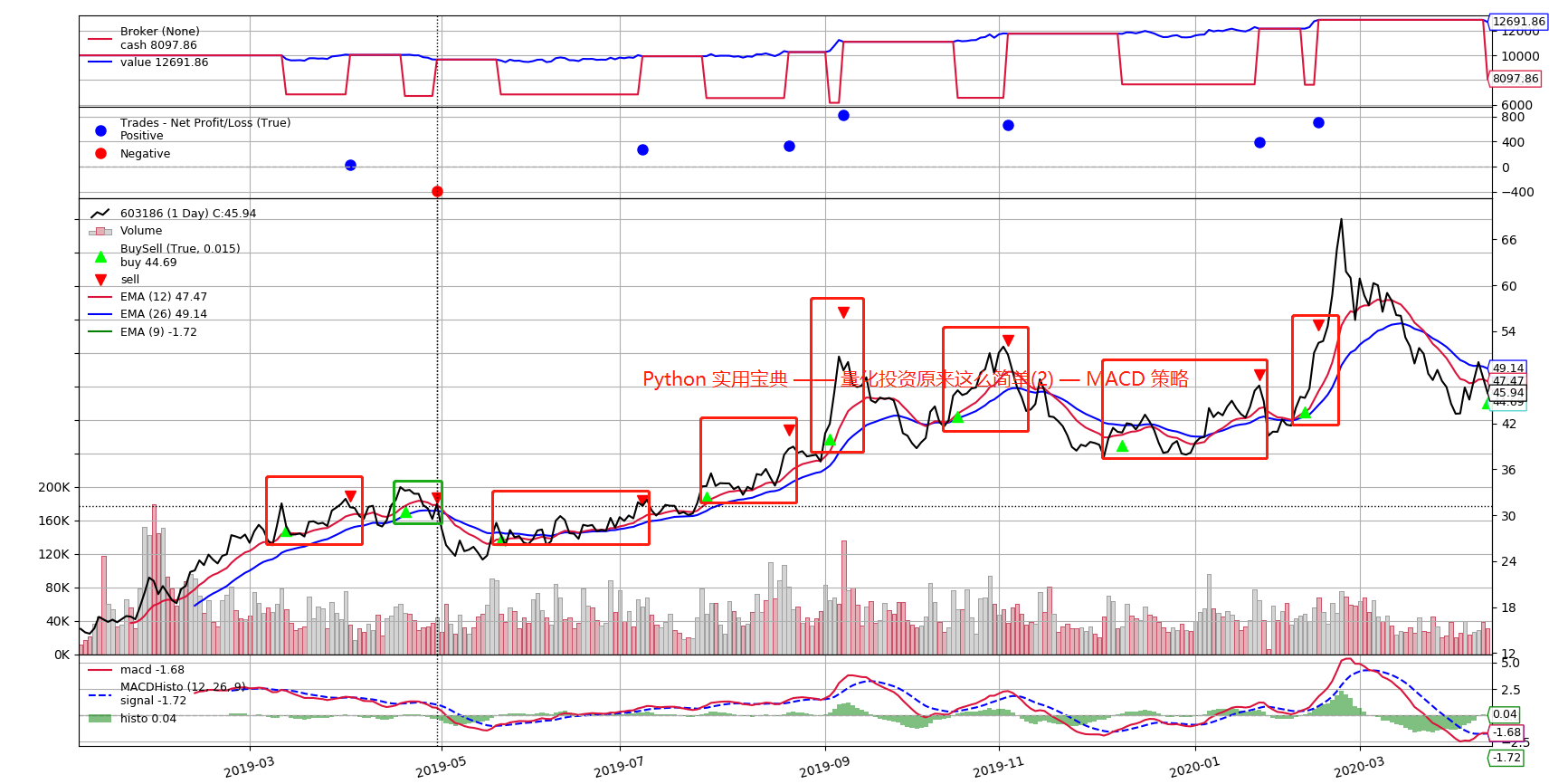
Task: Click the 8097.86 cash label tag
Action: click(1515, 79)
